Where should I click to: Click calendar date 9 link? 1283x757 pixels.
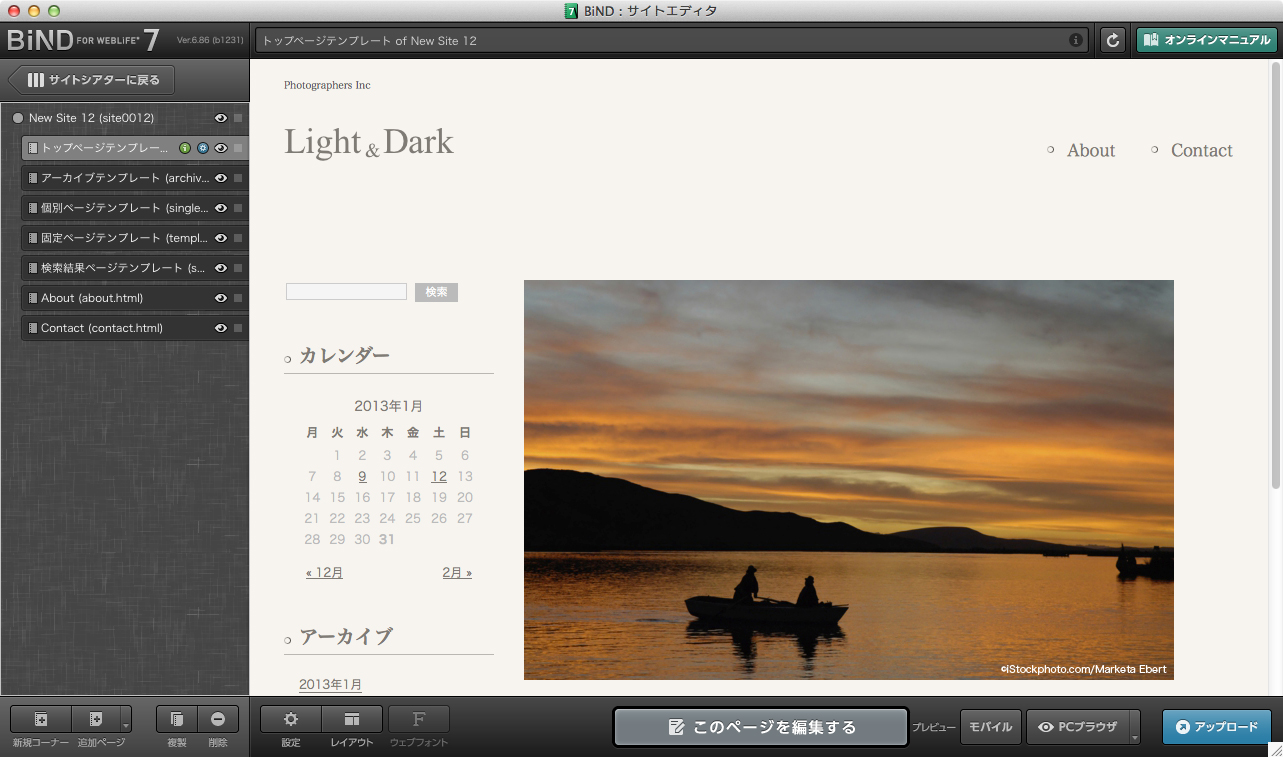pos(362,477)
